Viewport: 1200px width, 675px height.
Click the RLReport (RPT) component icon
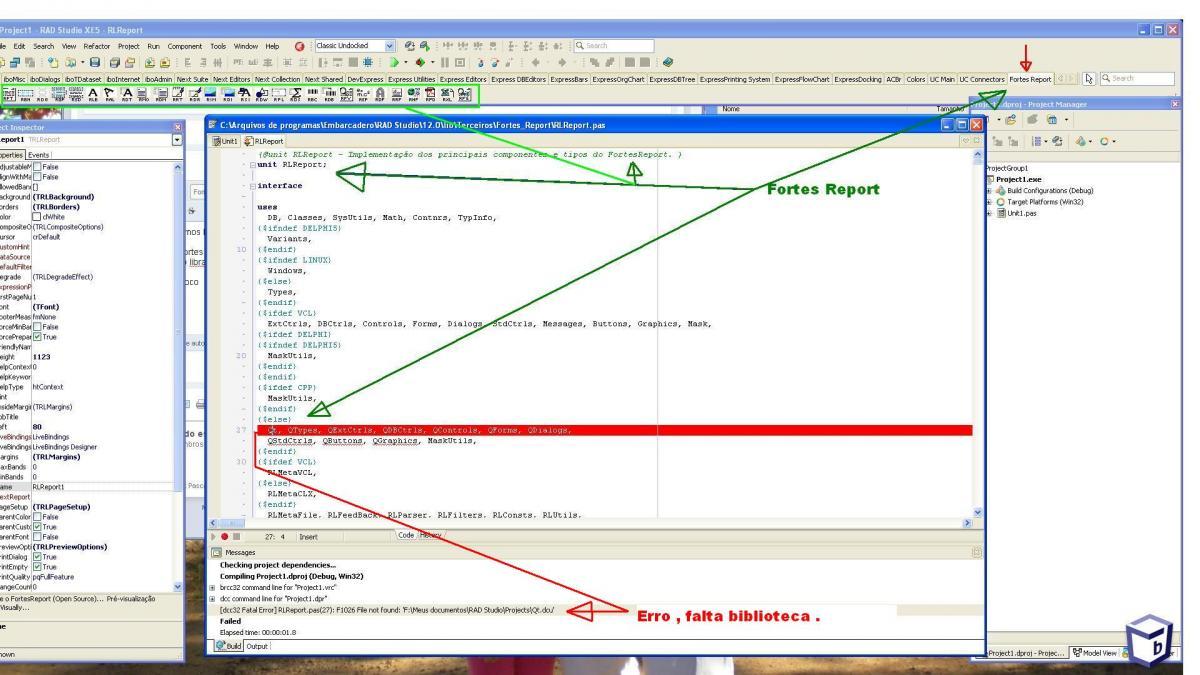click(8, 94)
